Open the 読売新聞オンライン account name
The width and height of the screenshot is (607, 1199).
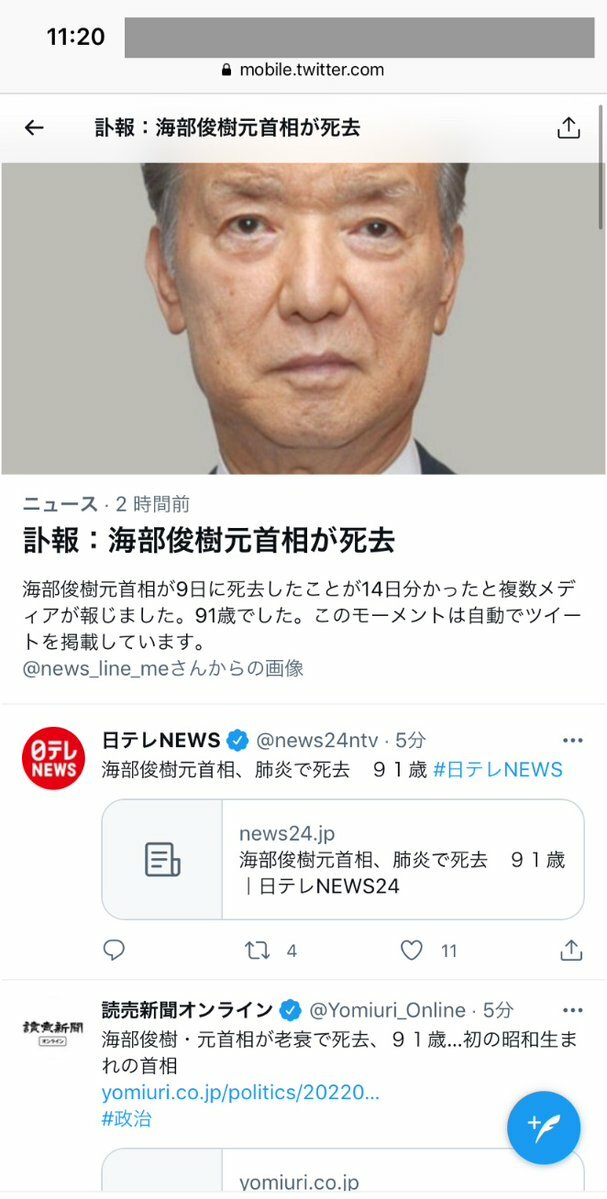point(187,1010)
